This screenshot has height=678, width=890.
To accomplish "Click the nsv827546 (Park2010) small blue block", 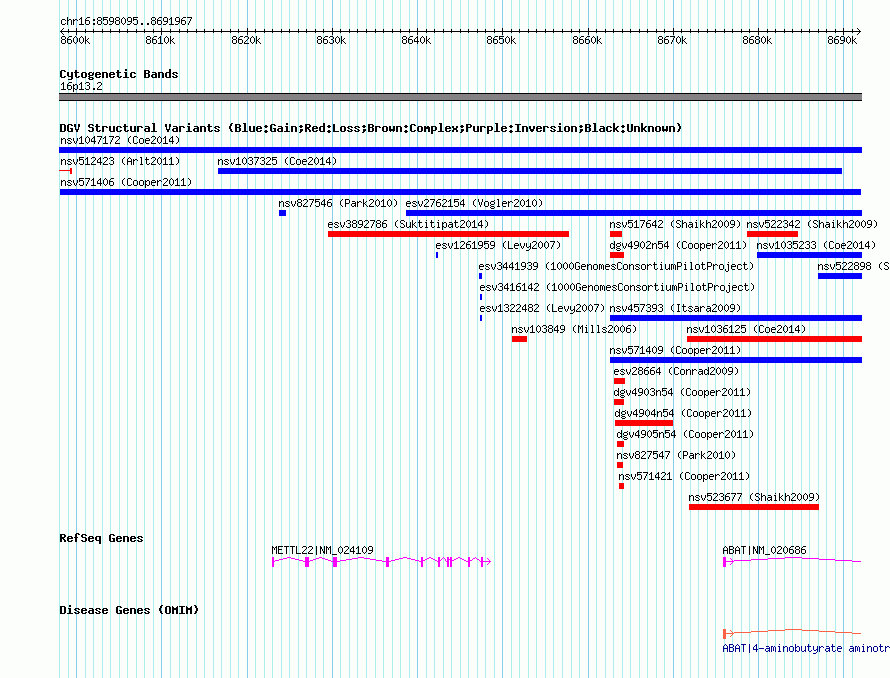I will tap(283, 213).
